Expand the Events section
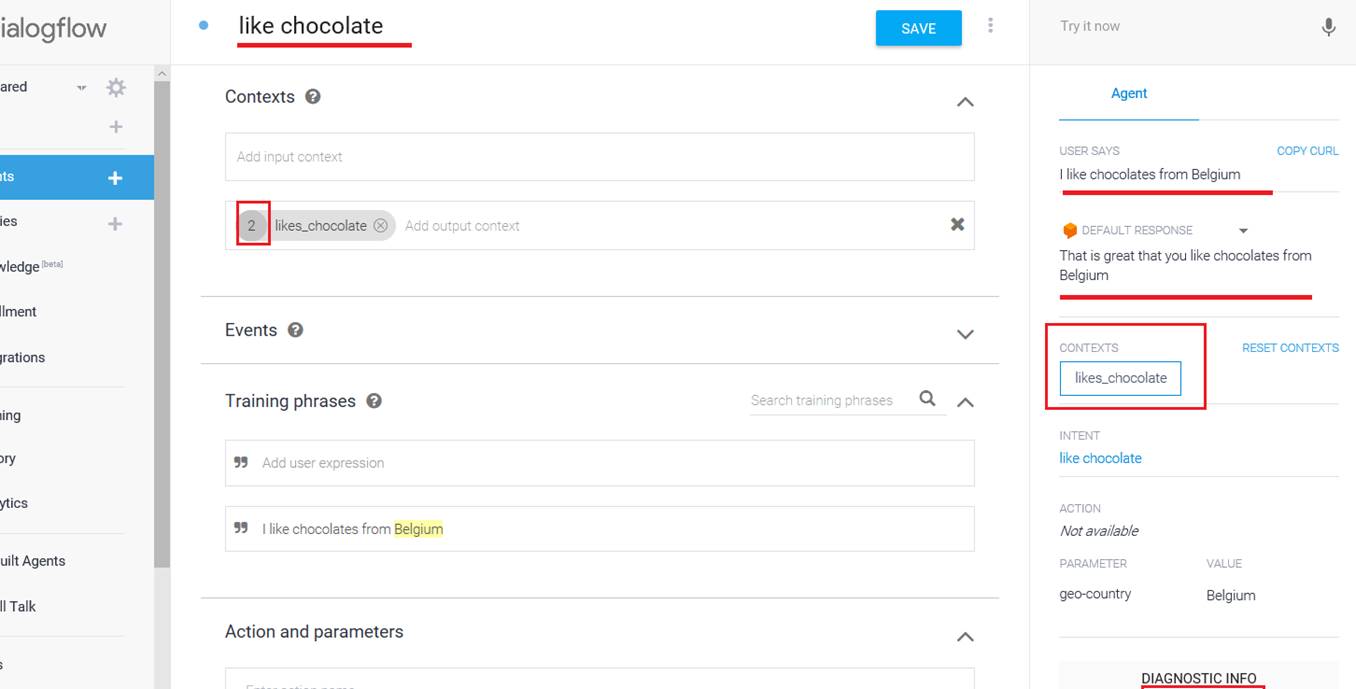 pyautogui.click(x=965, y=334)
